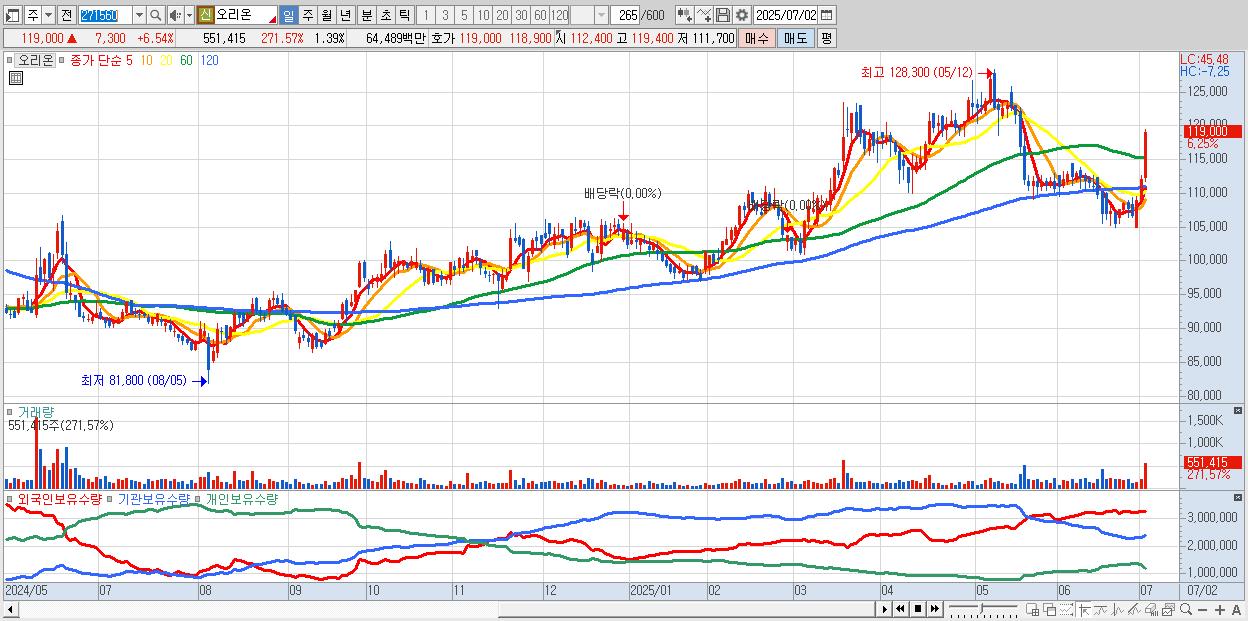Click the 오리온 chart legend label
This screenshot has width=1248, height=621.
36,60
